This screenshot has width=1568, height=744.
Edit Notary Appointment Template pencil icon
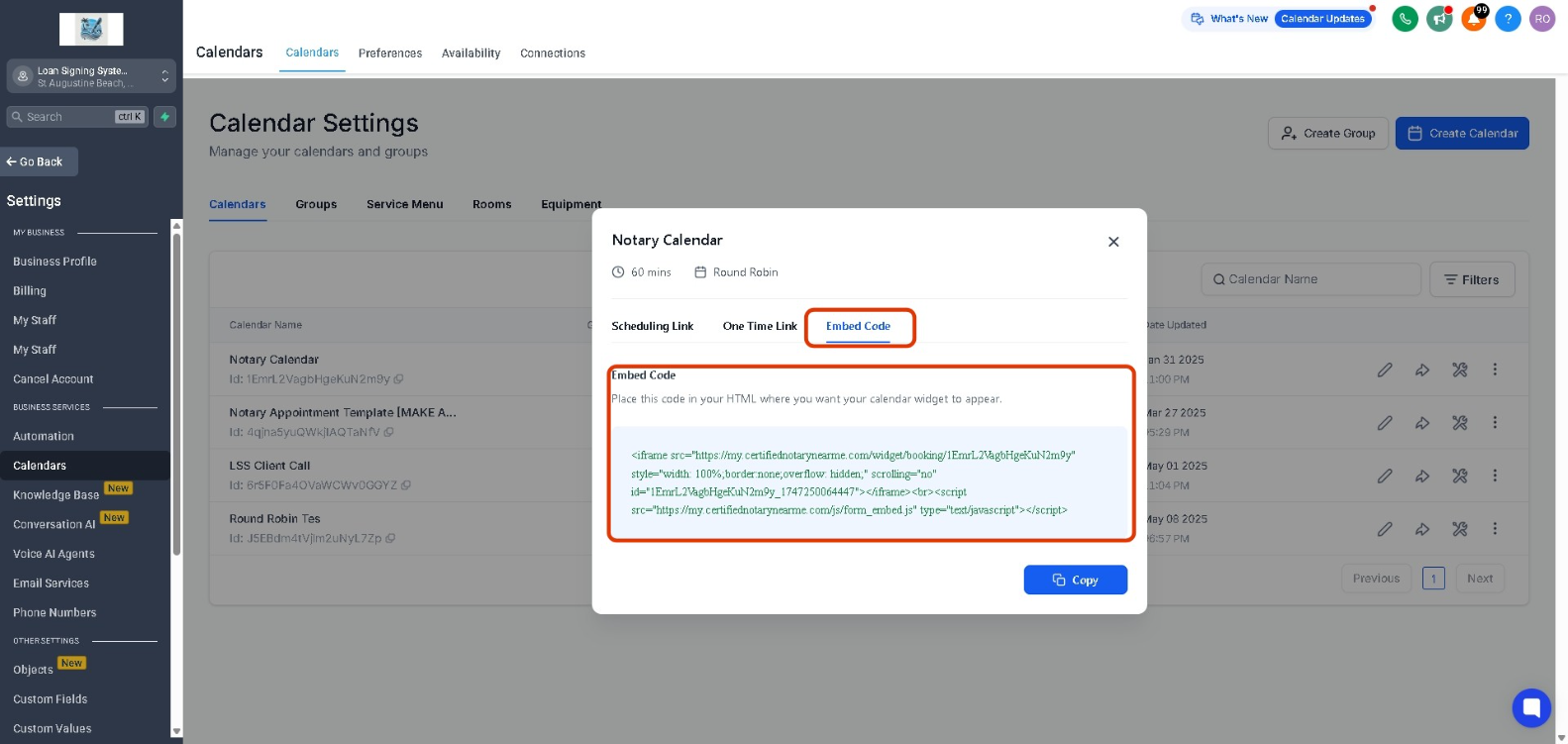click(x=1385, y=423)
